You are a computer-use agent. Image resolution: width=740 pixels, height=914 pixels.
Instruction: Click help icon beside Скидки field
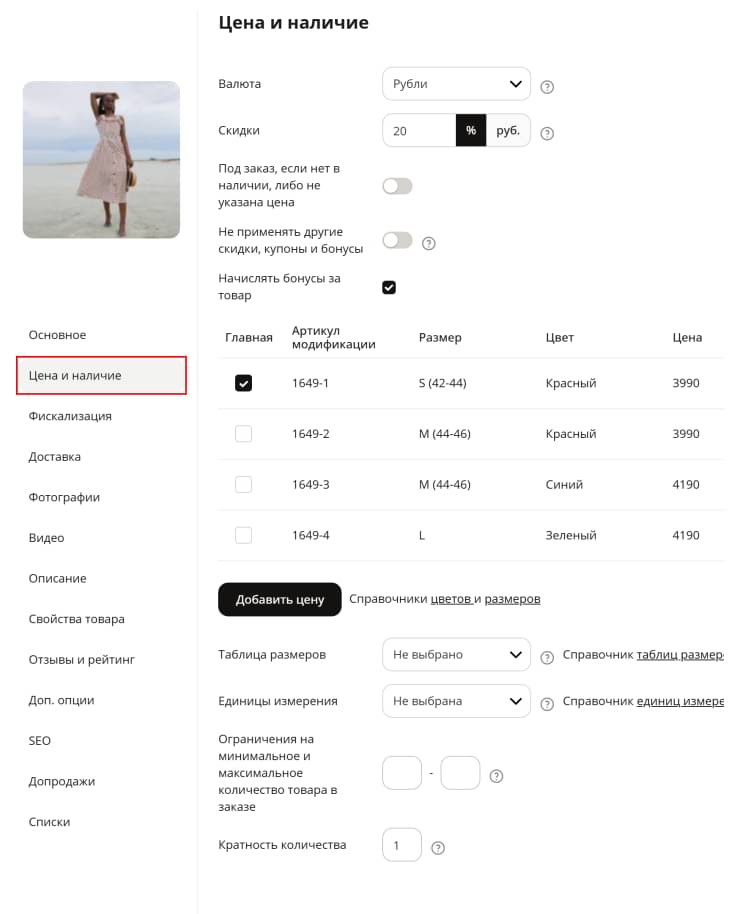coord(546,133)
